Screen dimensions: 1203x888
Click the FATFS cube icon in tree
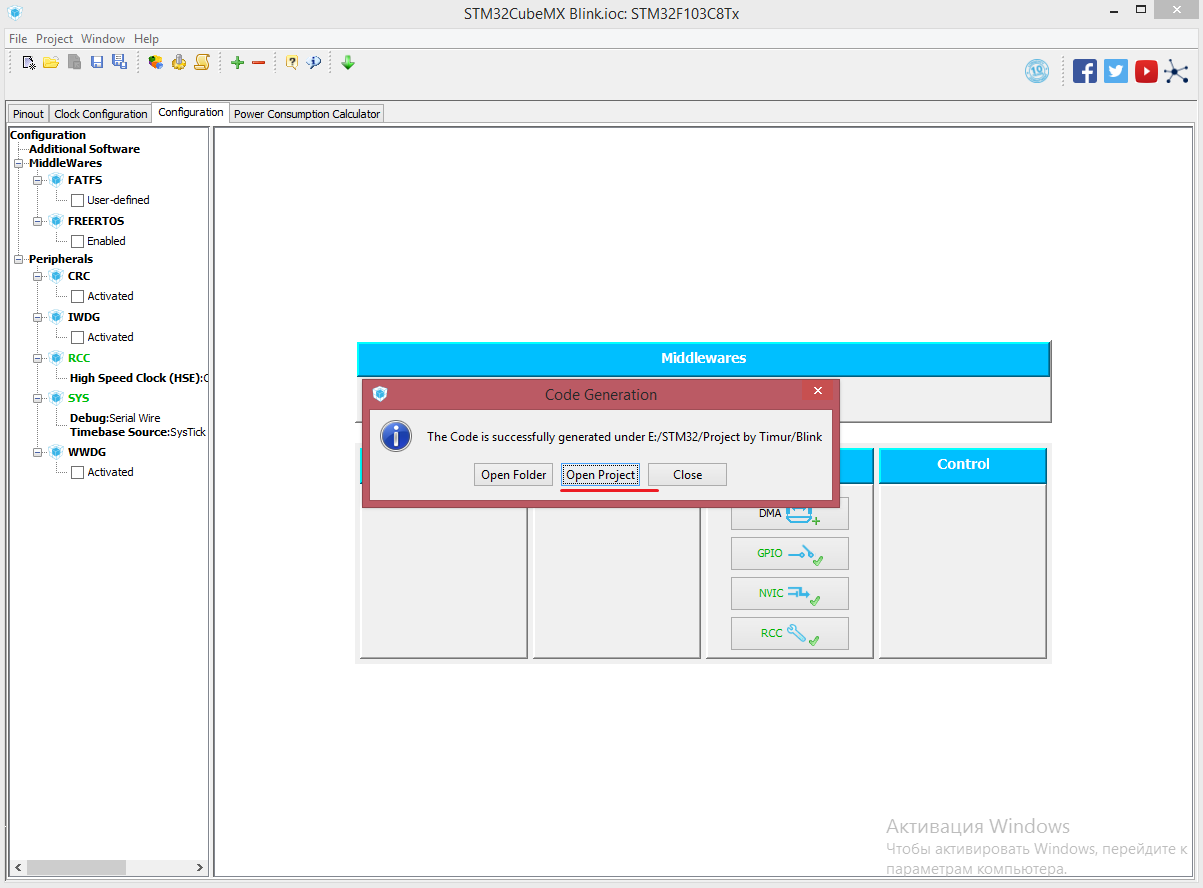click(x=57, y=180)
